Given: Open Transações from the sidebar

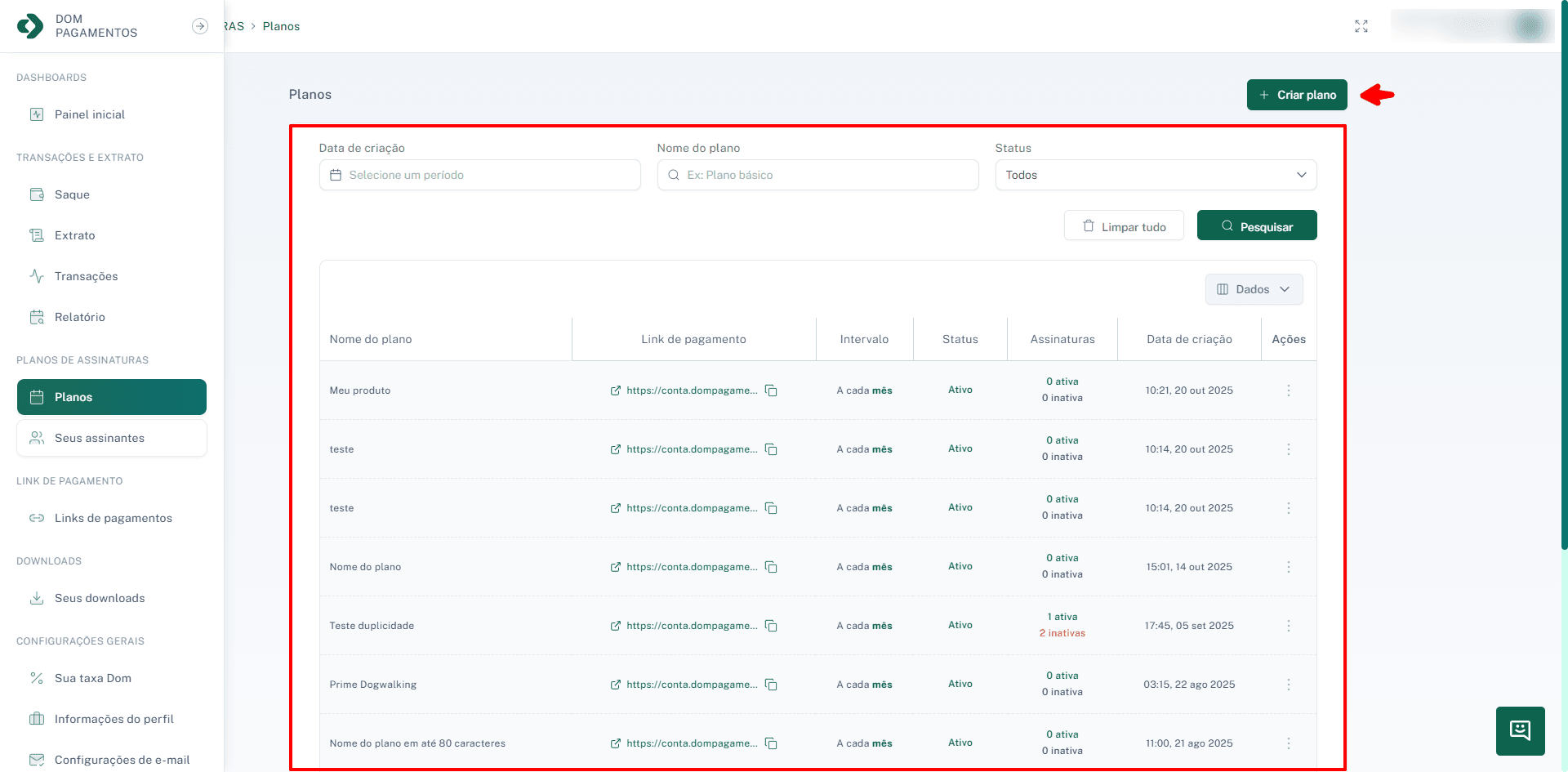Looking at the screenshot, I should point(86,276).
